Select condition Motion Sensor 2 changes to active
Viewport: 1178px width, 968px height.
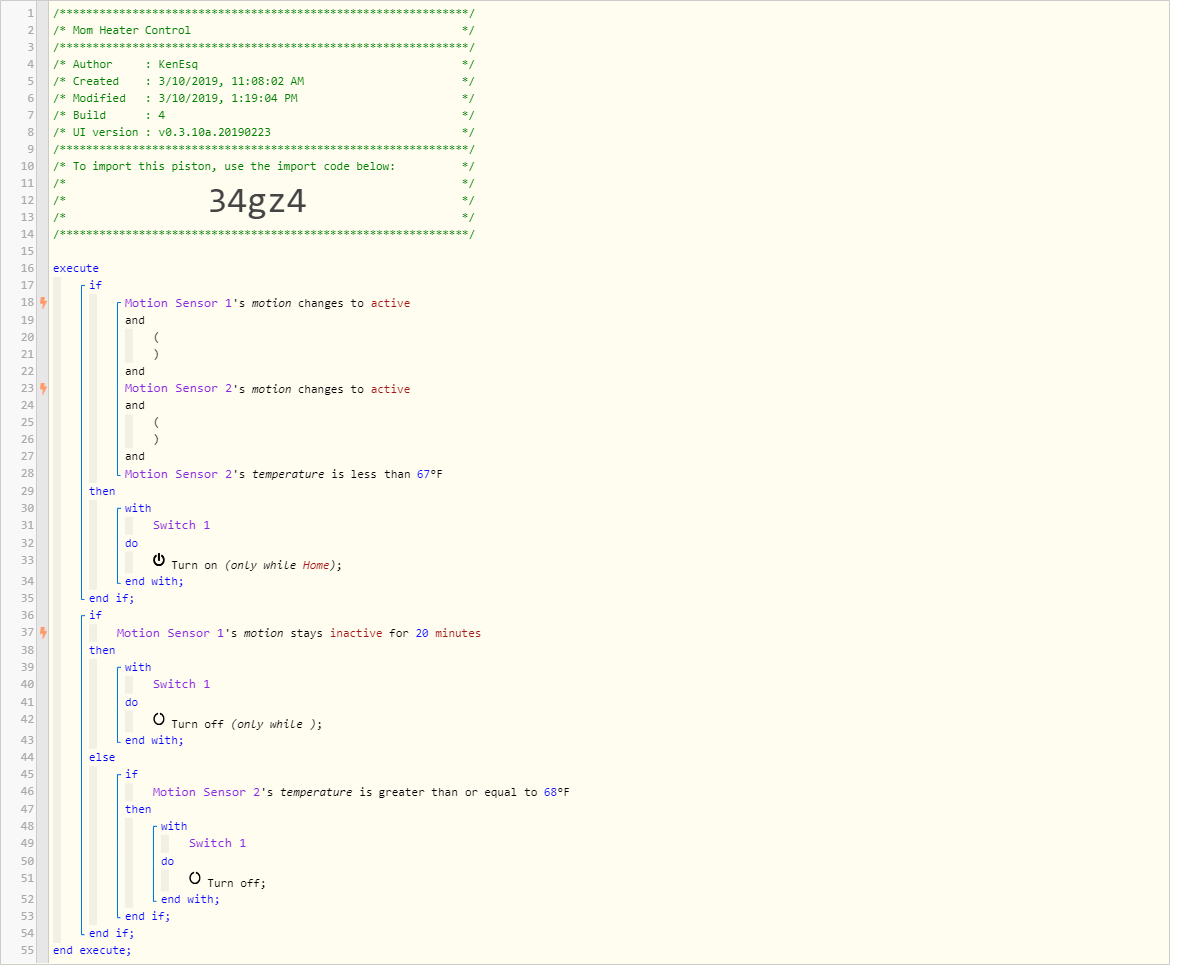click(267, 389)
